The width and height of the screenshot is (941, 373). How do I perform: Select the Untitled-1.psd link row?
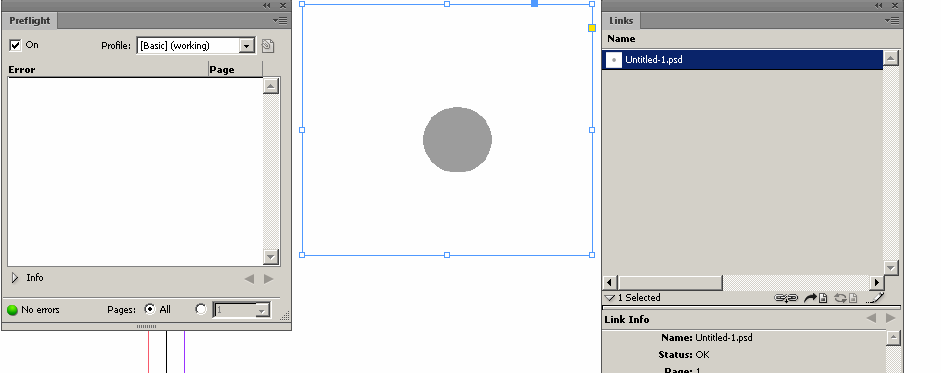coord(742,60)
